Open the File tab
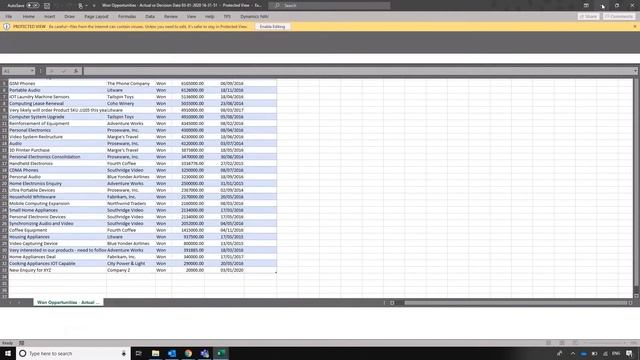This screenshot has width=640, height=360. point(9,16)
